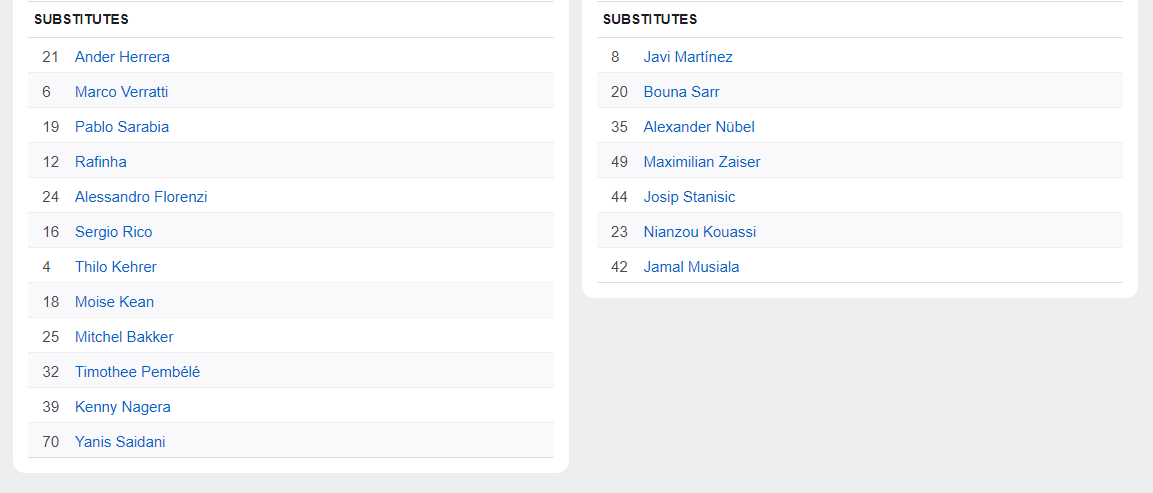This screenshot has height=493, width=1153.
Task: Go to Jamal Musiala's player page
Action: tap(691, 267)
